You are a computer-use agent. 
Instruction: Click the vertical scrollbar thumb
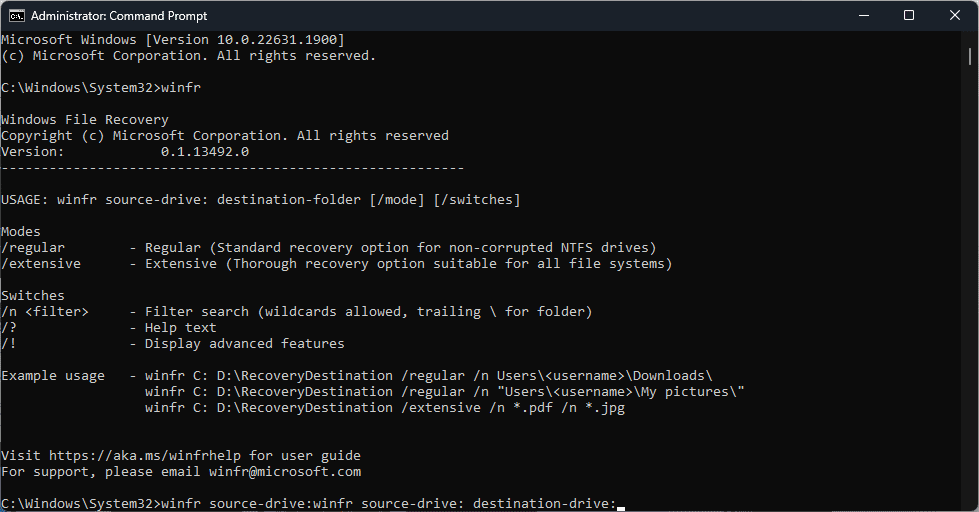pyautogui.click(x=970, y=56)
